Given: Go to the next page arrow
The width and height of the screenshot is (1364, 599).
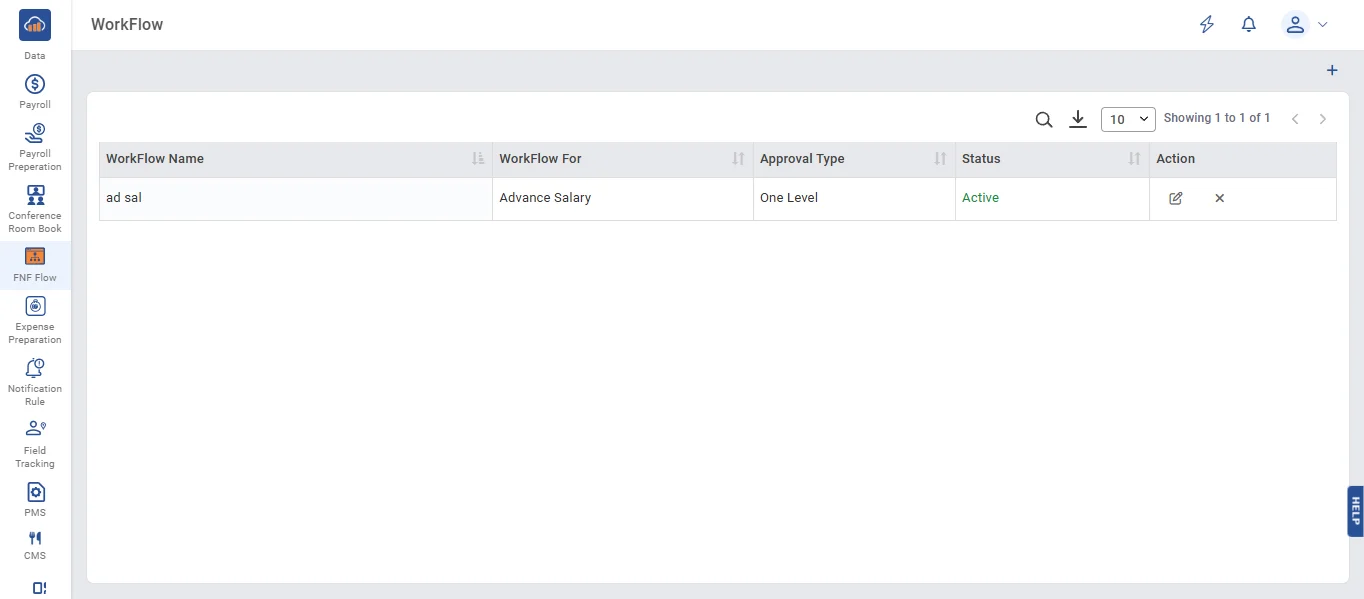Looking at the screenshot, I should point(1322,119).
